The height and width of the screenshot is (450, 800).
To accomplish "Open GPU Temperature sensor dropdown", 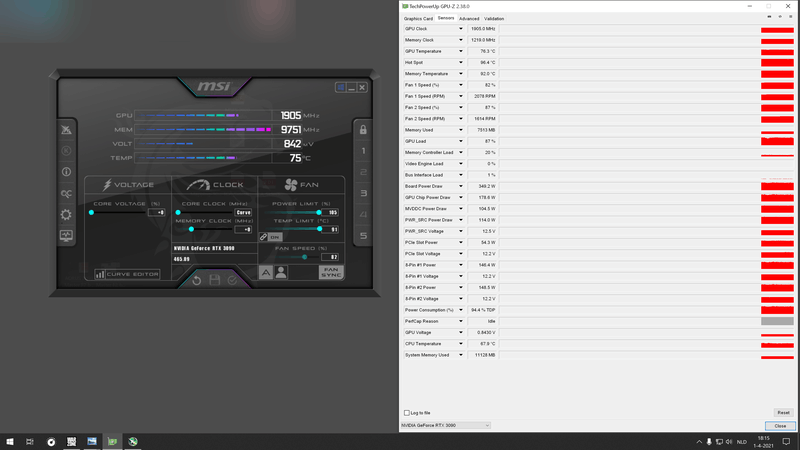I will (461, 51).
